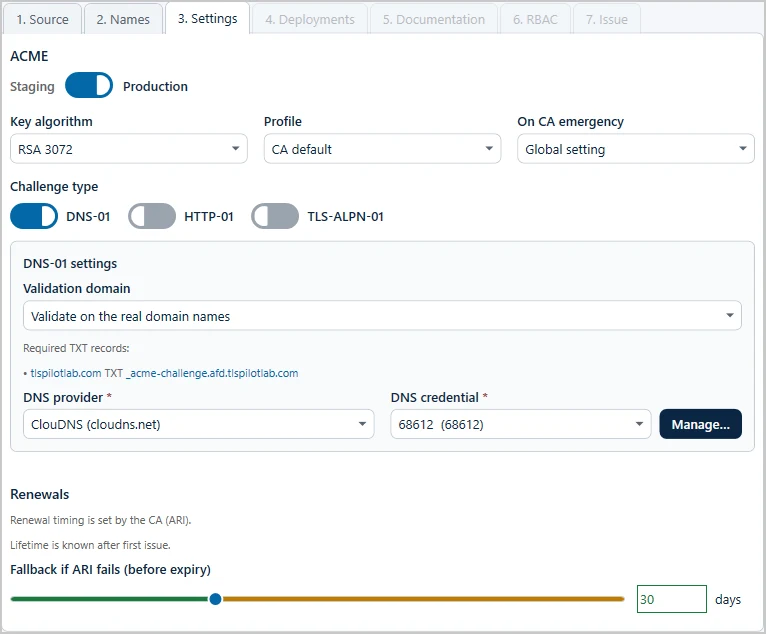Click the Renewals heading
766x634 pixels.
tap(40, 494)
